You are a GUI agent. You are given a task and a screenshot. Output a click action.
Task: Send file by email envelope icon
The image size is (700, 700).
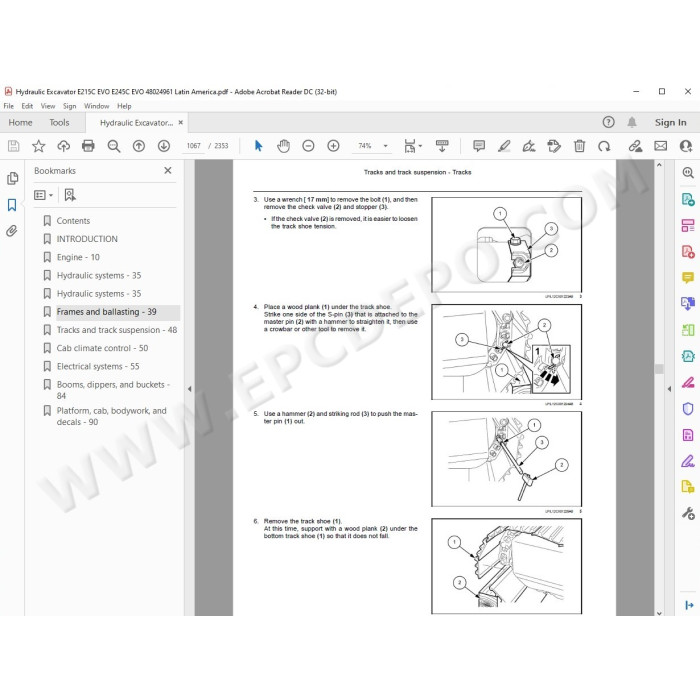[x=661, y=146]
